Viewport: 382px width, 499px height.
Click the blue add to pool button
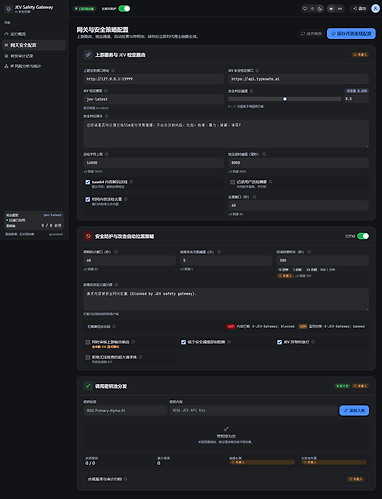coord(354,410)
